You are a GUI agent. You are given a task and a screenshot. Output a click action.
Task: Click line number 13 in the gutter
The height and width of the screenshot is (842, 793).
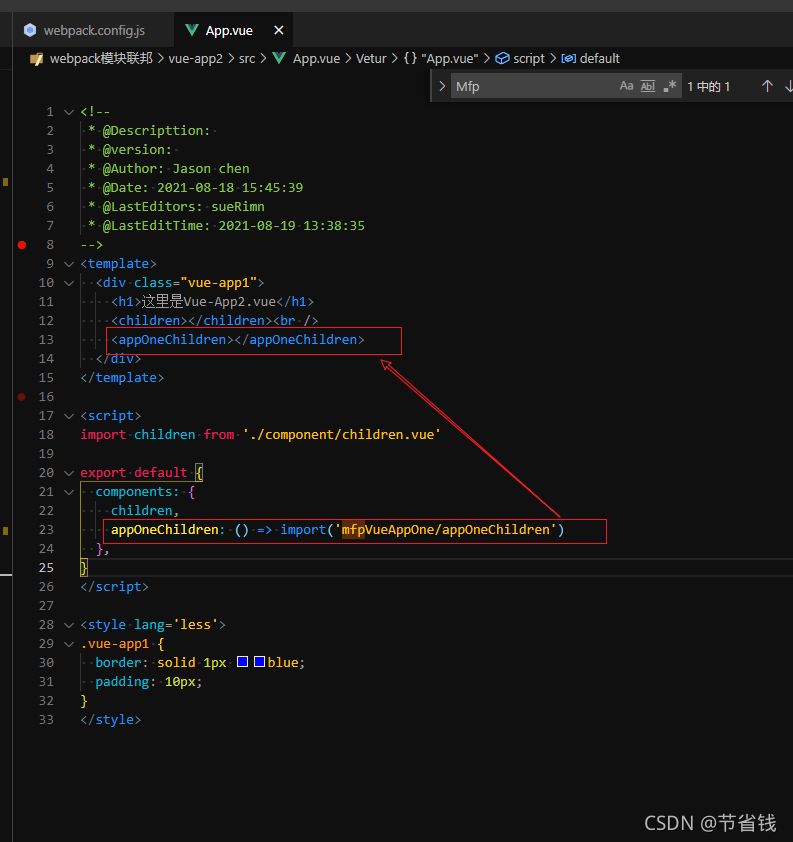point(46,339)
